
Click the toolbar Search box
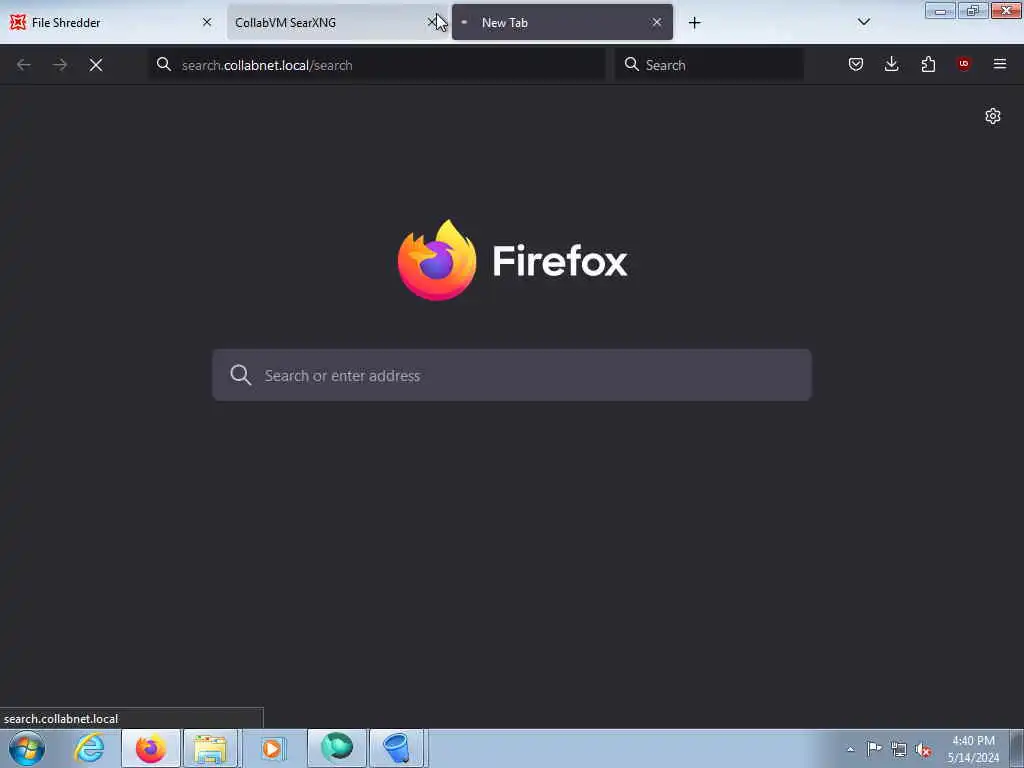(709, 65)
